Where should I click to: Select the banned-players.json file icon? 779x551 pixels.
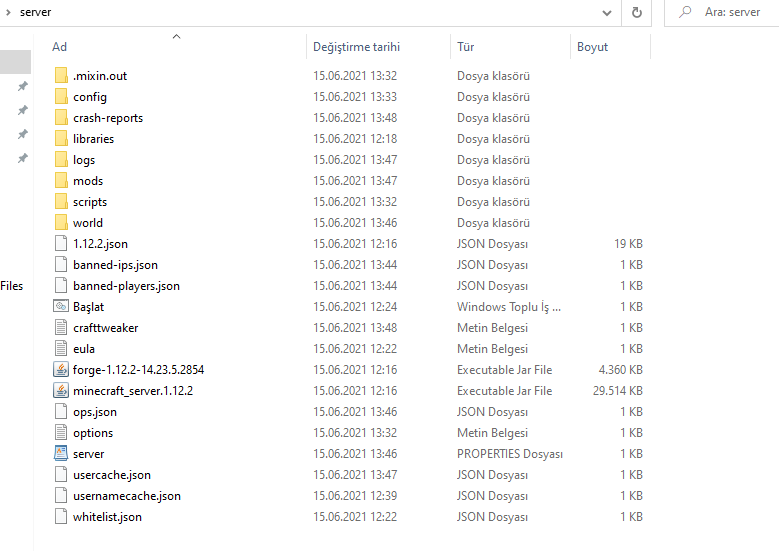(x=61, y=286)
